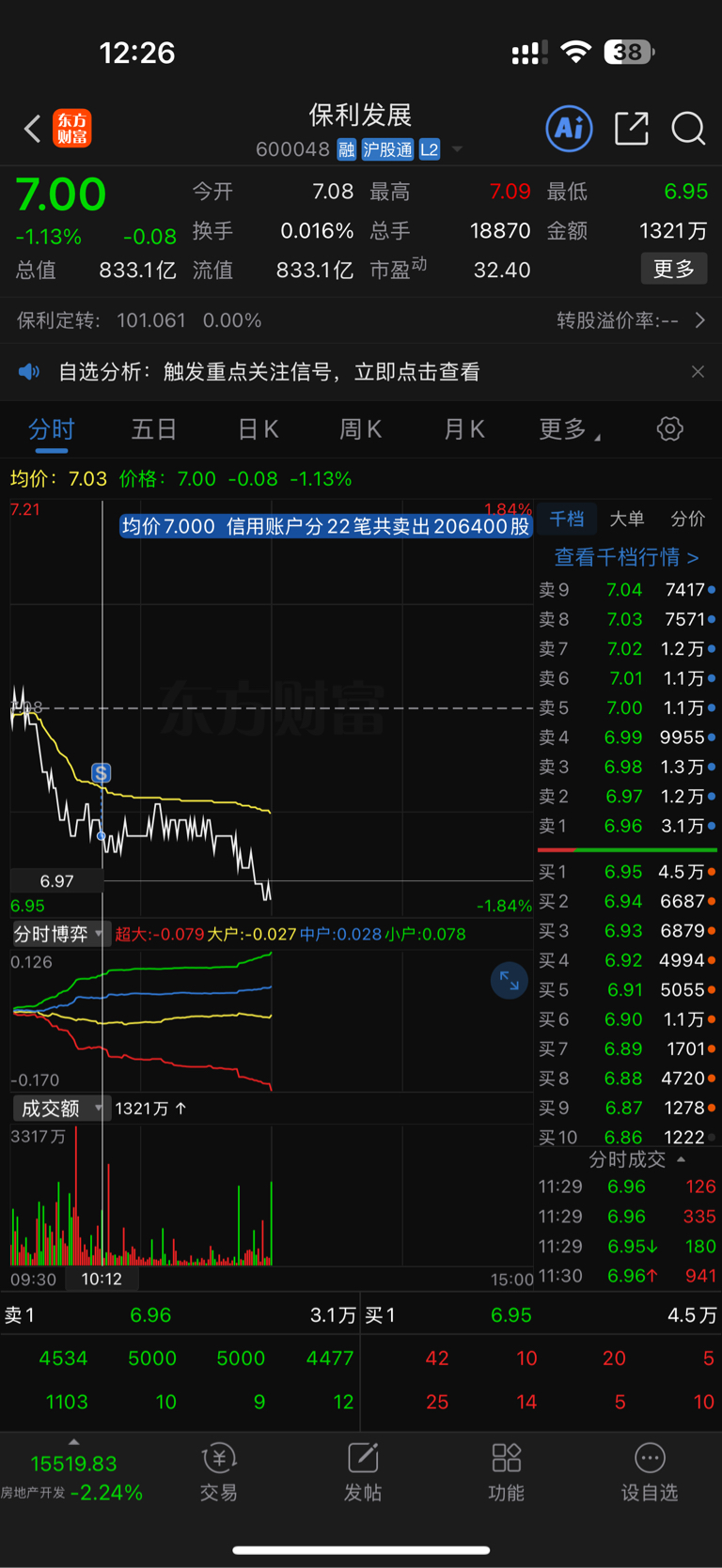Switch to the 五日 tab
Viewport: 722px width, 1568px height.
coord(154,429)
